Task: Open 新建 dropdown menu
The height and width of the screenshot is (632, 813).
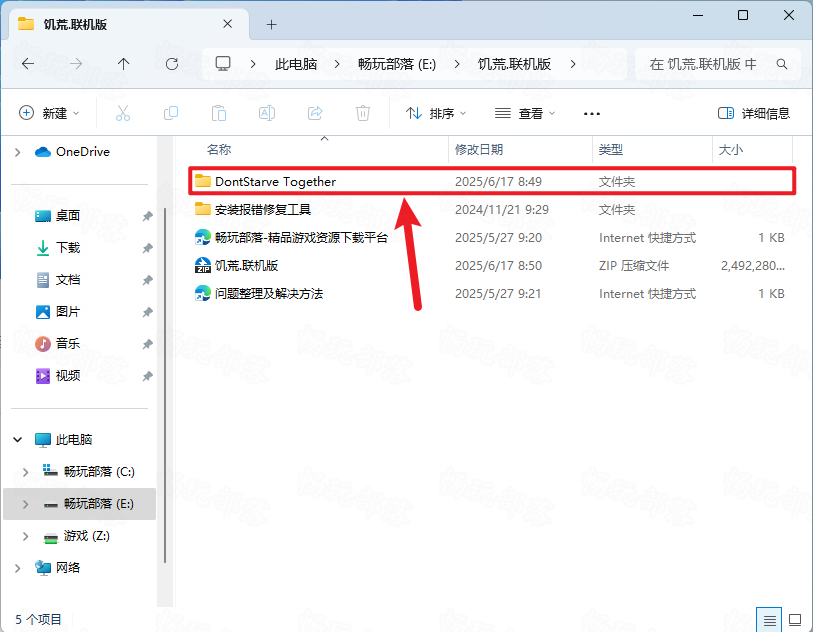Action: pos(49,113)
